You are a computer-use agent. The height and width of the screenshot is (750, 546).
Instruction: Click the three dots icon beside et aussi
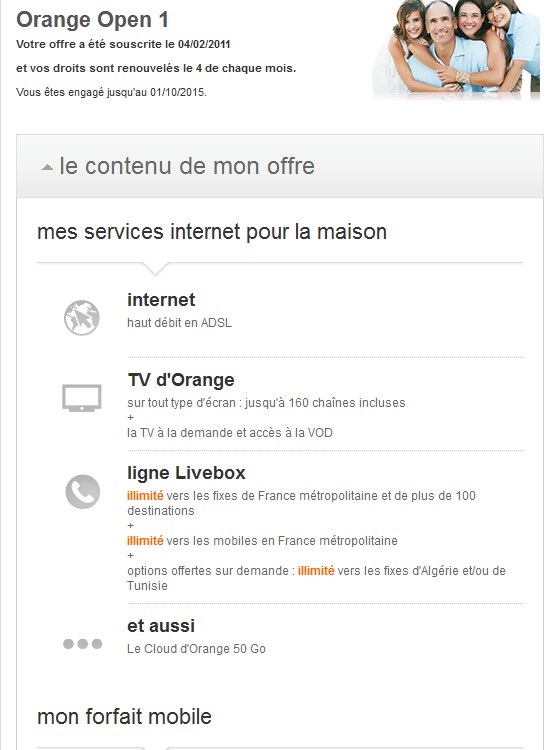[x=83, y=644]
